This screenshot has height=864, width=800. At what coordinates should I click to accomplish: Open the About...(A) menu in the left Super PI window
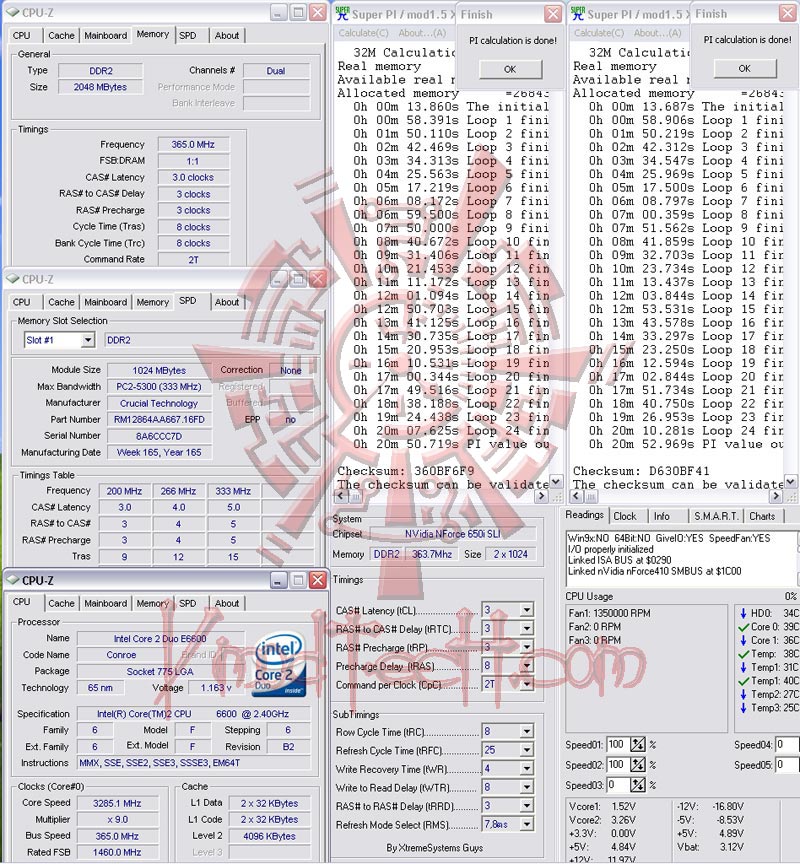[422, 33]
